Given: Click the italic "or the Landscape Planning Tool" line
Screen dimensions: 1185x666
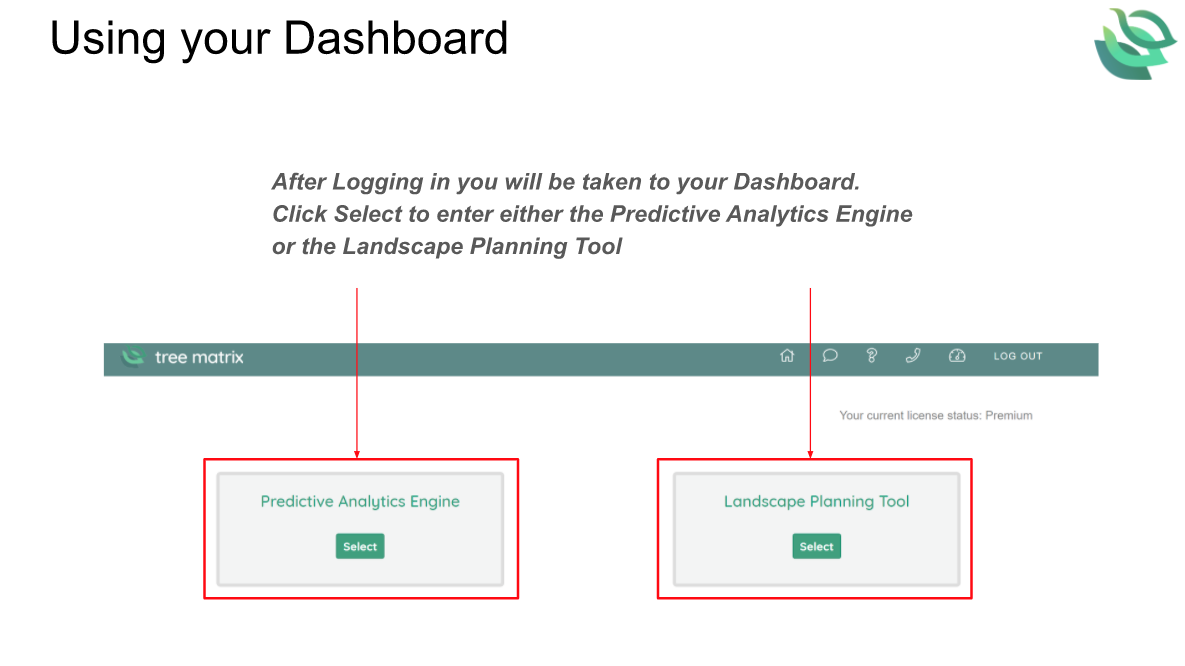Looking at the screenshot, I should pyautogui.click(x=447, y=246).
